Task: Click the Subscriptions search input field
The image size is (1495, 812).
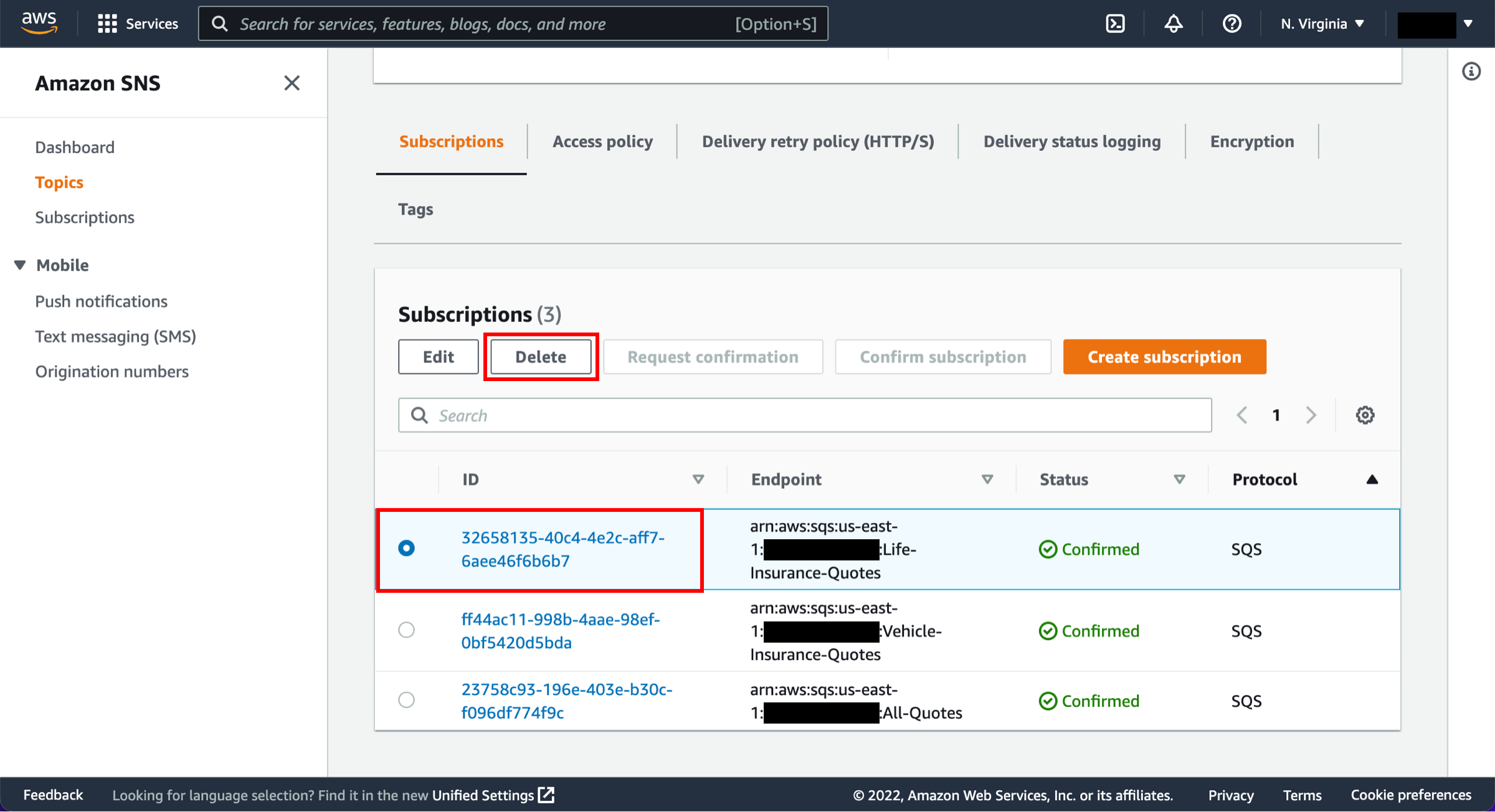Action: [804, 414]
